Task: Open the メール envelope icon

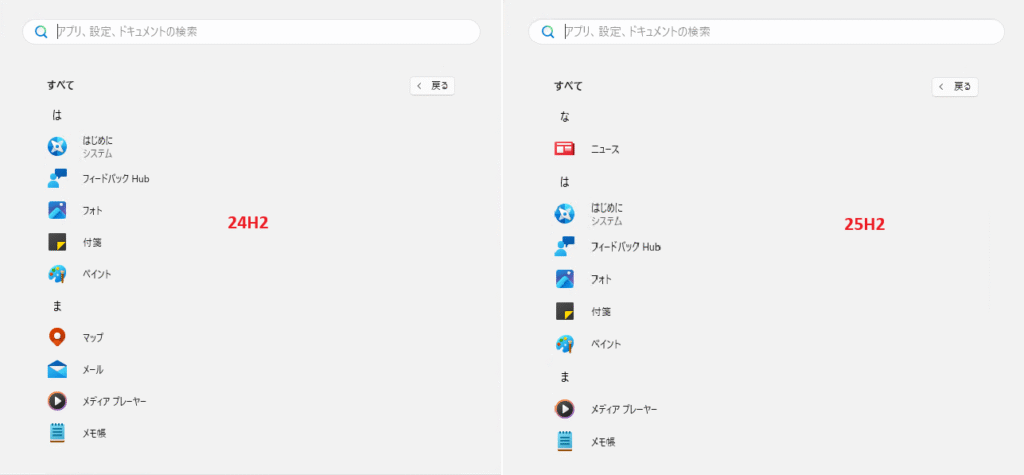Action: 57,369
